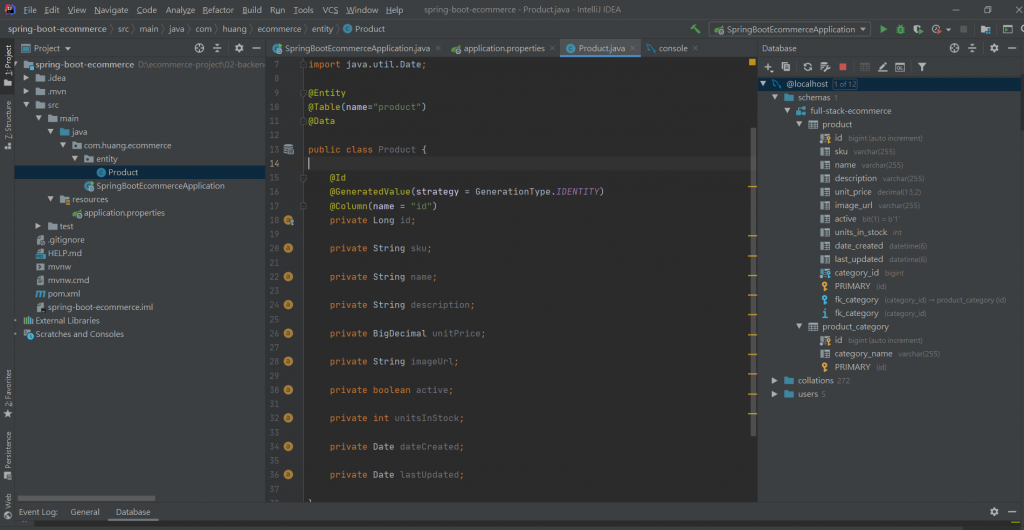Switch to the application.properties editor tab
The width and height of the screenshot is (1024, 530).
[x=503, y=48]
